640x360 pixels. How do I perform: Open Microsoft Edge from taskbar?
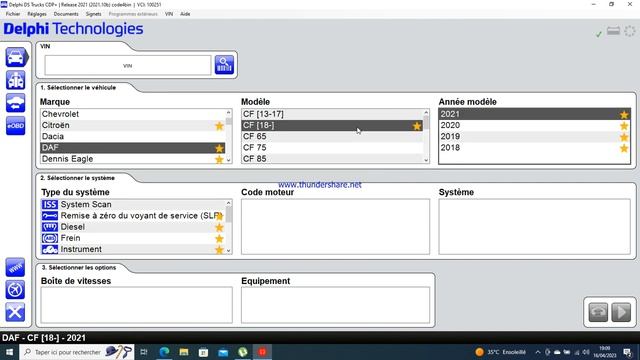click(x=164, y=352)
